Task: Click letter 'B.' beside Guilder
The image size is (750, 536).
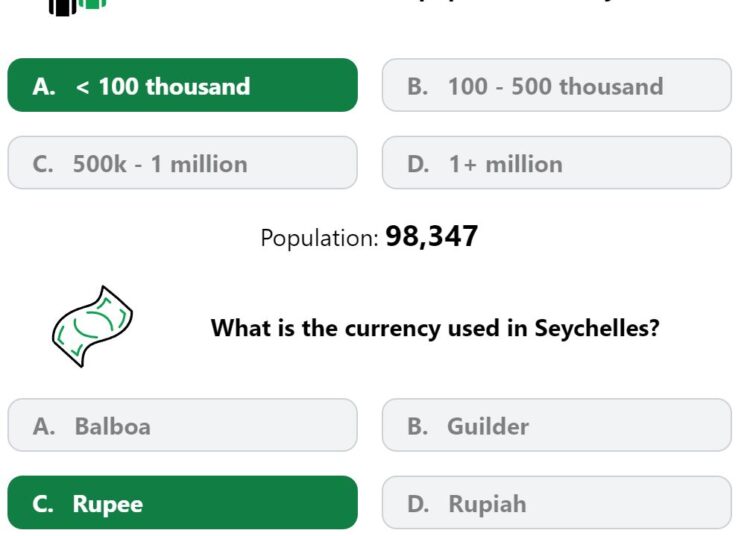Action: pos(418,427)
